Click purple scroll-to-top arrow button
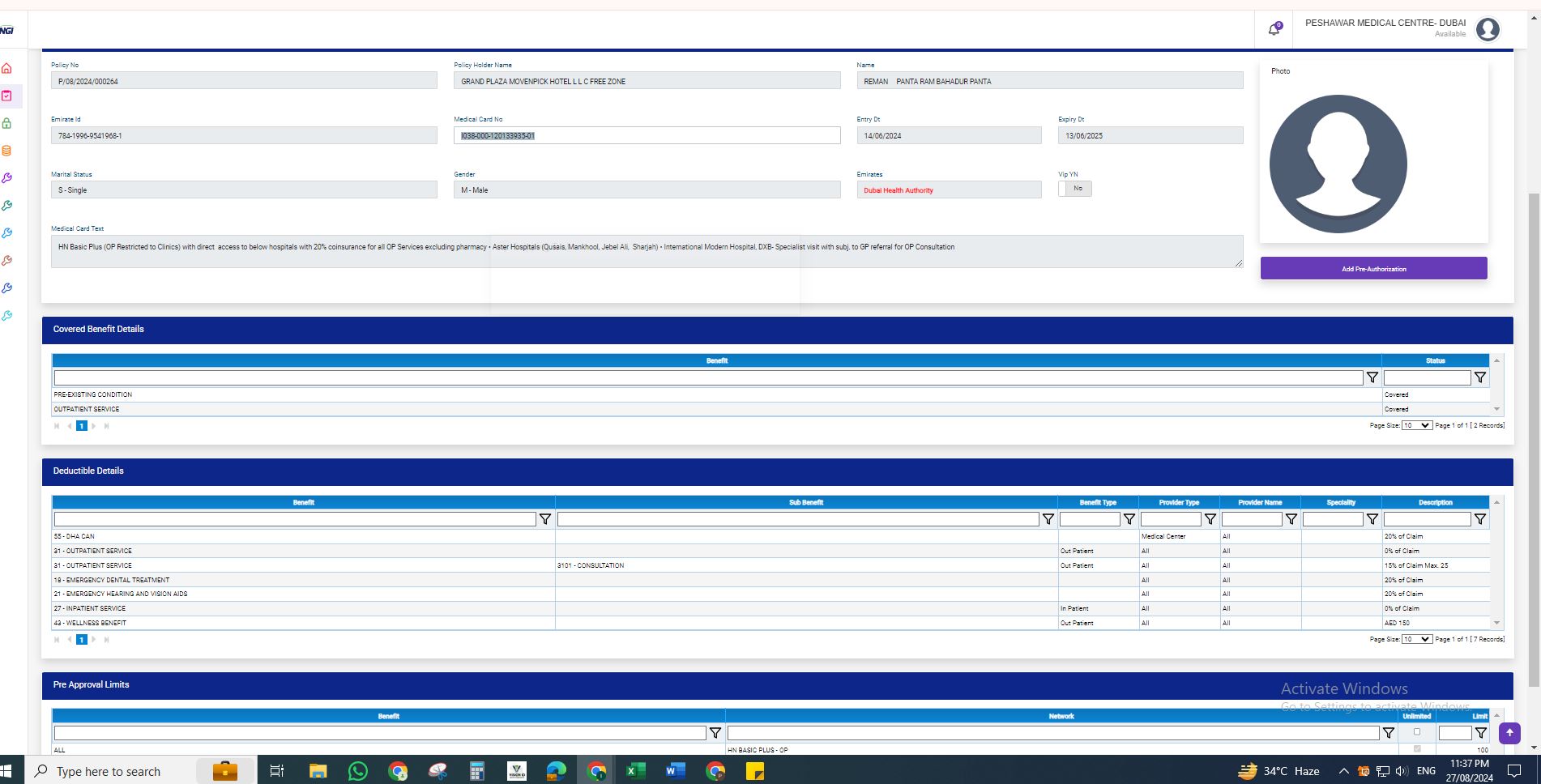Viewport: 1541px width, 784px height. (x=1509, y=733)
